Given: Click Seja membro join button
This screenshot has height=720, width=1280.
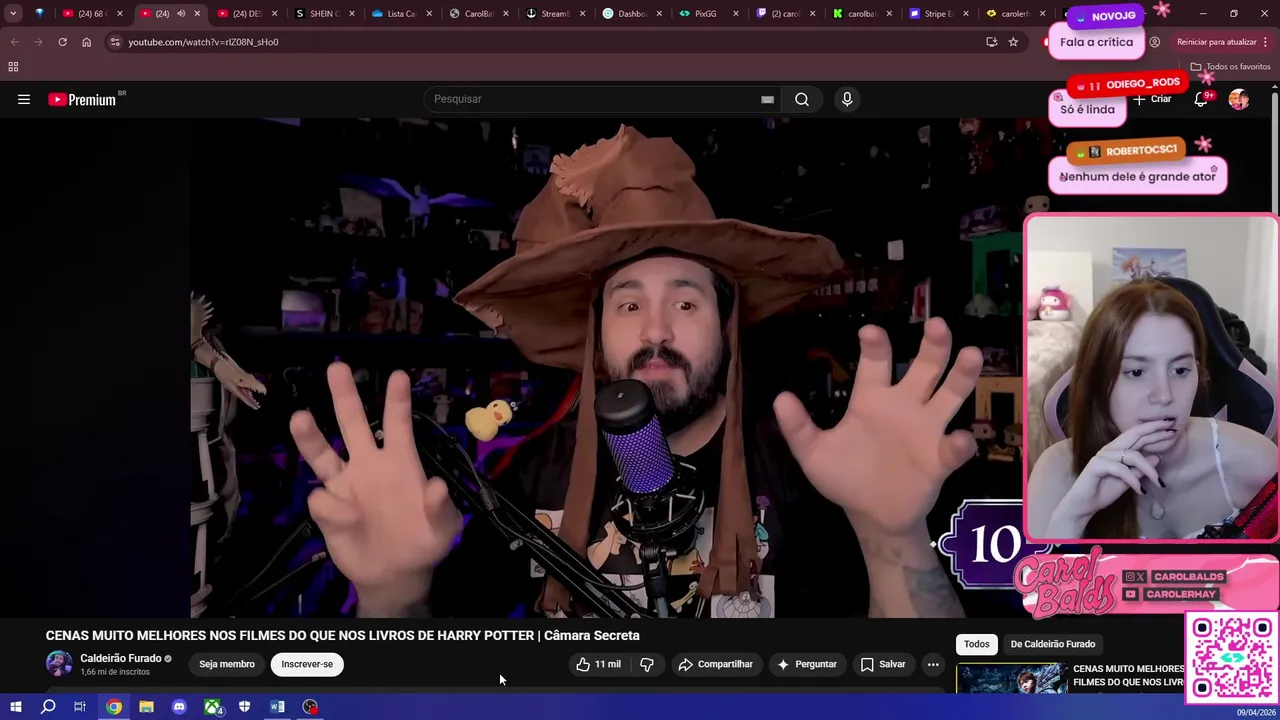Looking at the screenshot, I should tap(227, 664).
